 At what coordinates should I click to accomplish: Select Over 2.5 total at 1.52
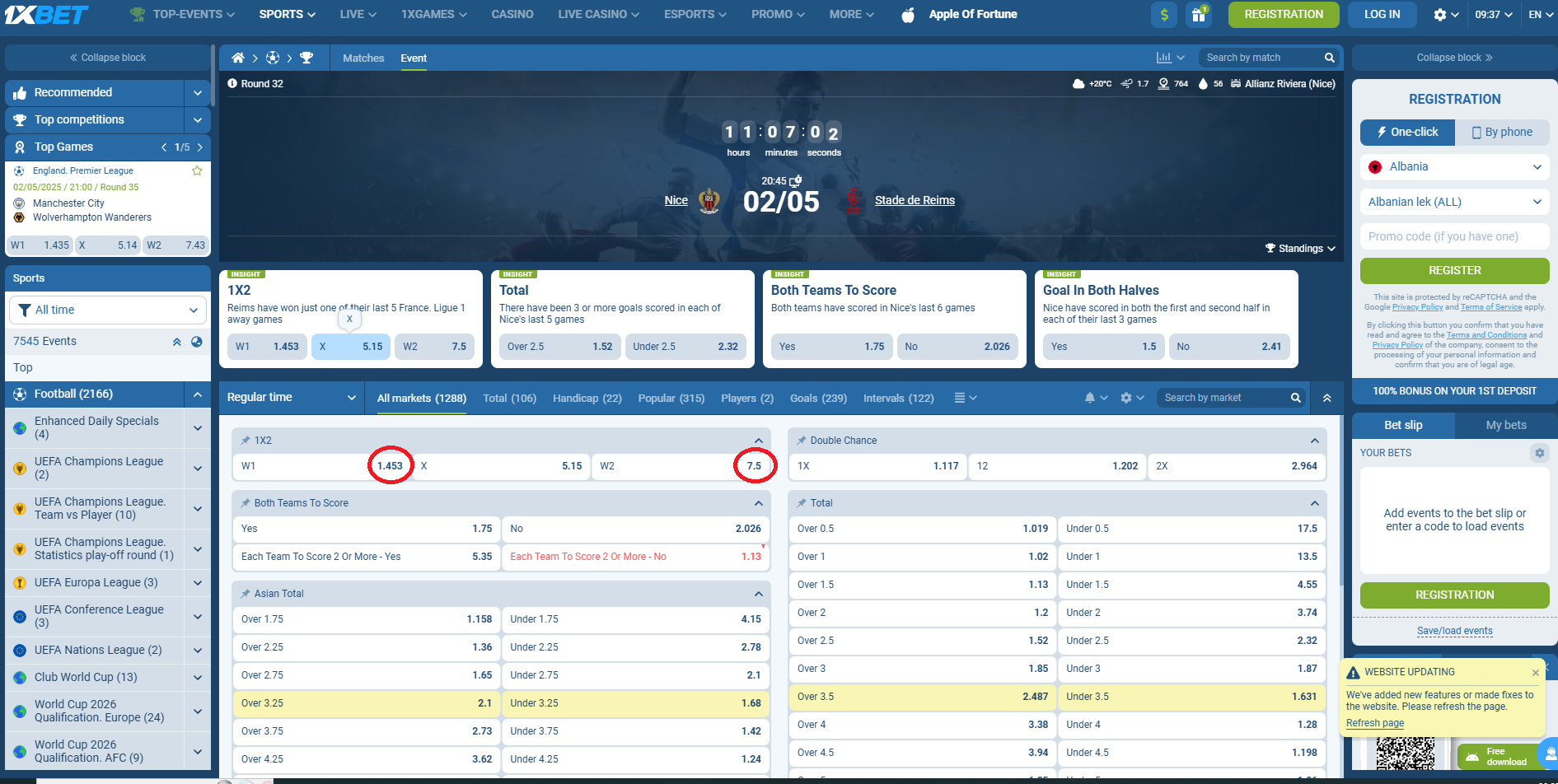(923, 641)
